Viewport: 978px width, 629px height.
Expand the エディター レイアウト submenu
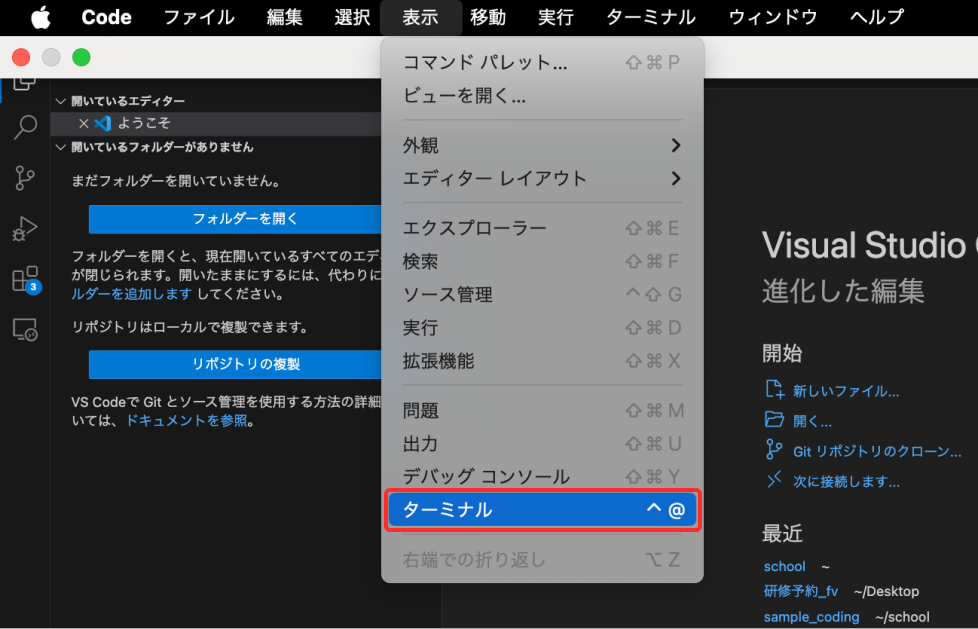pyautogui.click(x=542, y=178)
